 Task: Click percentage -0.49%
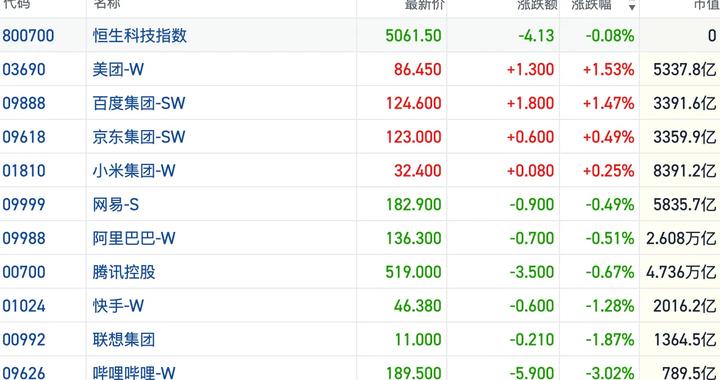[x=610, y=204]
